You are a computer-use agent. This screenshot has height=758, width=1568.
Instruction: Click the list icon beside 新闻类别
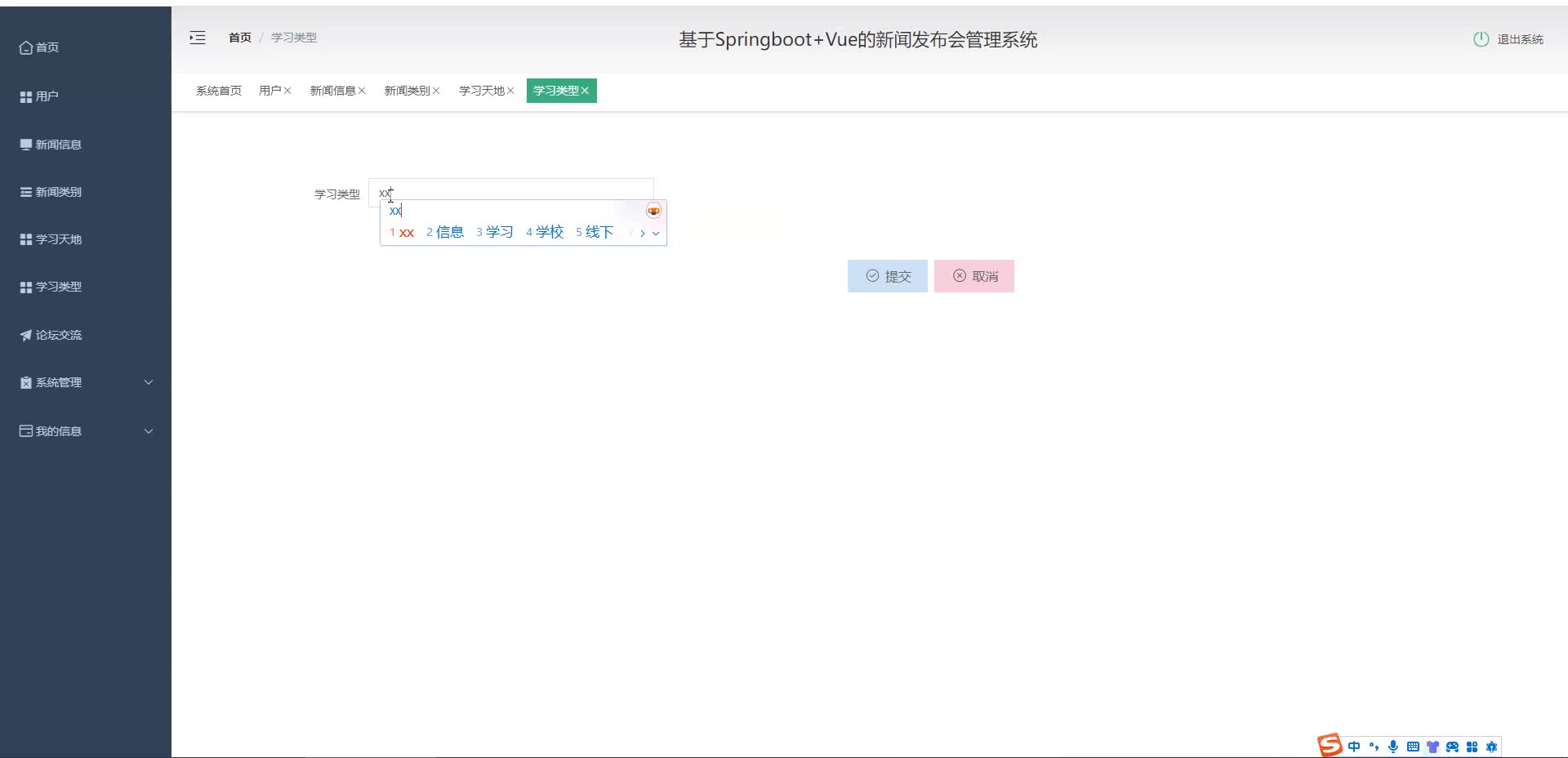coord(26,192)
